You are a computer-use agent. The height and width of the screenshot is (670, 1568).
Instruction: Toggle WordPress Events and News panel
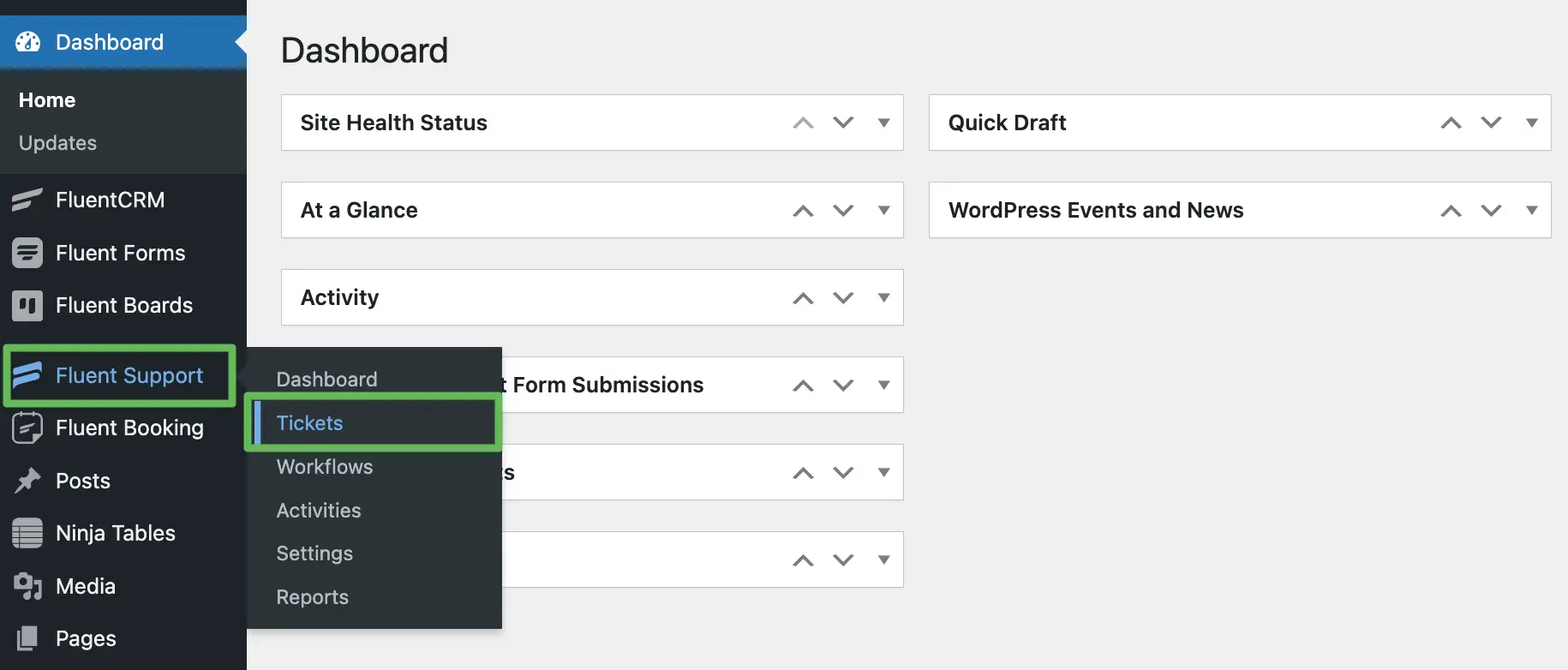[x=1531, y=210]
